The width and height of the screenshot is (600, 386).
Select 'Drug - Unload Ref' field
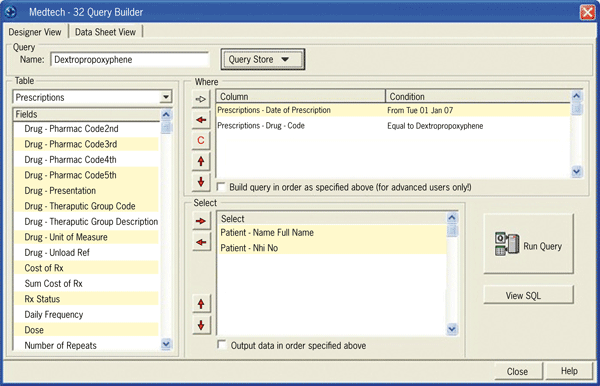86,253
